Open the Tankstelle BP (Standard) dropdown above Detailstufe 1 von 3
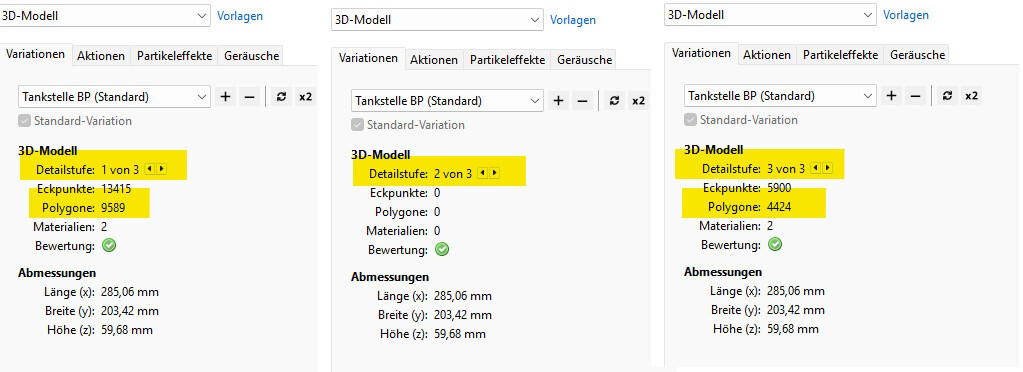The width and height of the screenshot is (1023, 372). click(114, 97)
